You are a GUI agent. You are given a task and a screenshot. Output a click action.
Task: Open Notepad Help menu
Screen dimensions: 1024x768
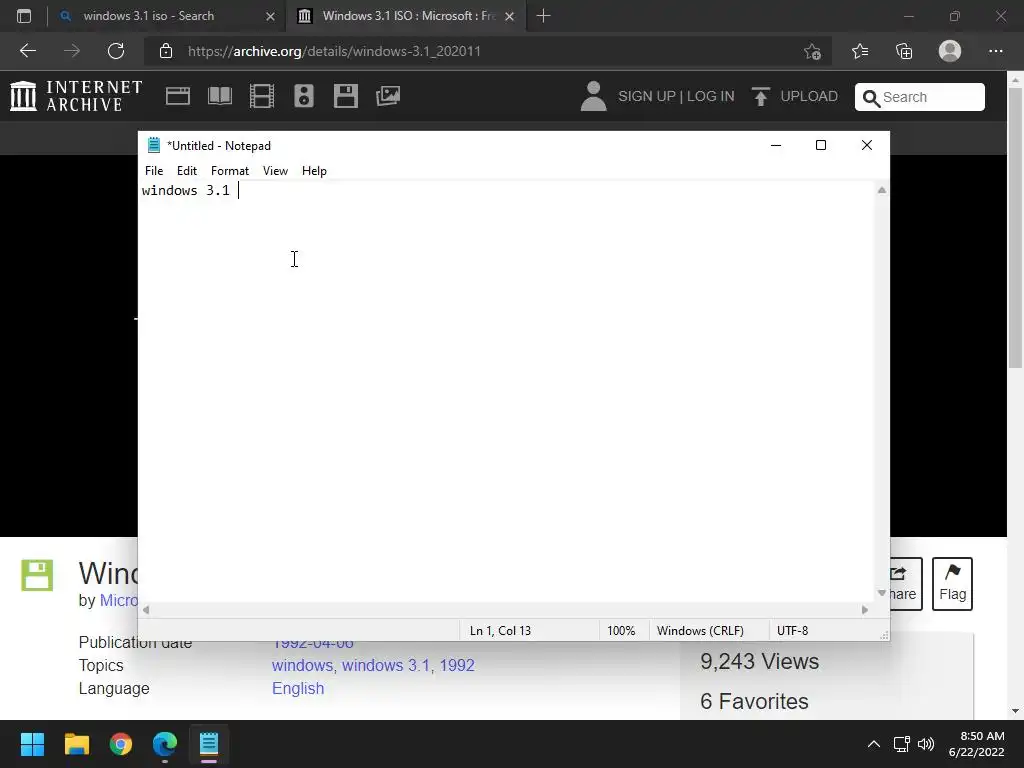pyautogui.click(x=314, y=170)
